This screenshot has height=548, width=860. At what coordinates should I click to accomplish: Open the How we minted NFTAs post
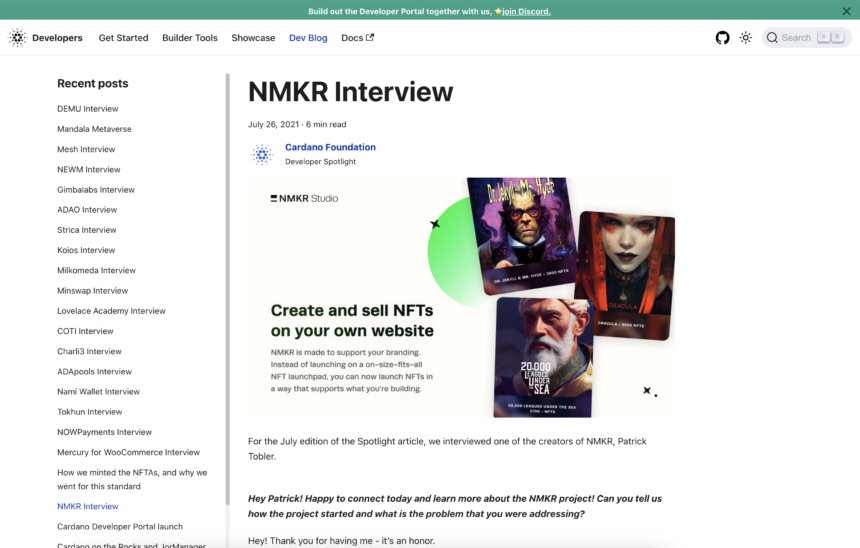pos(132,479)
